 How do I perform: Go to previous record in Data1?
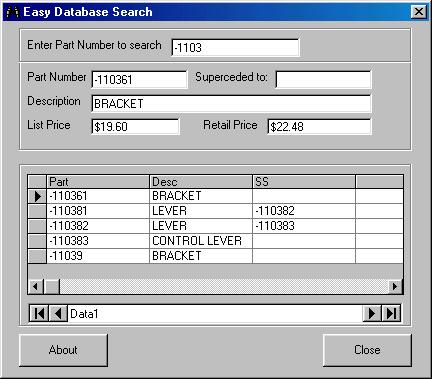(x=58, y=314)
